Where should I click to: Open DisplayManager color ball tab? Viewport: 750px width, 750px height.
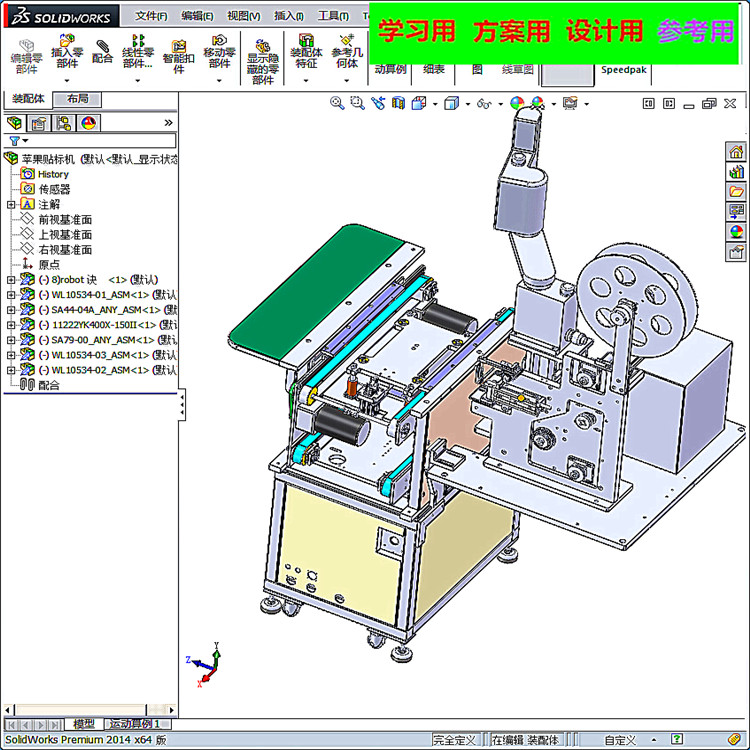88,123
